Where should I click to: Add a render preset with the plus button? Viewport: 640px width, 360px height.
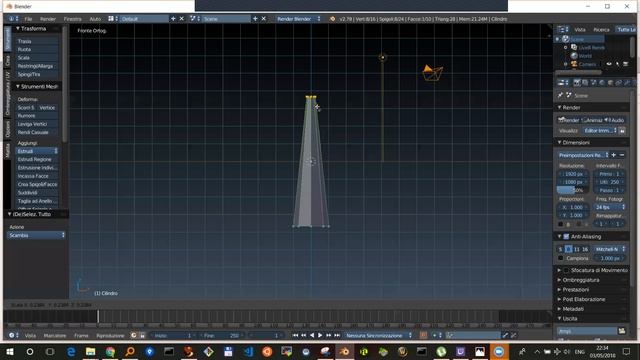(x=613, y=155)
